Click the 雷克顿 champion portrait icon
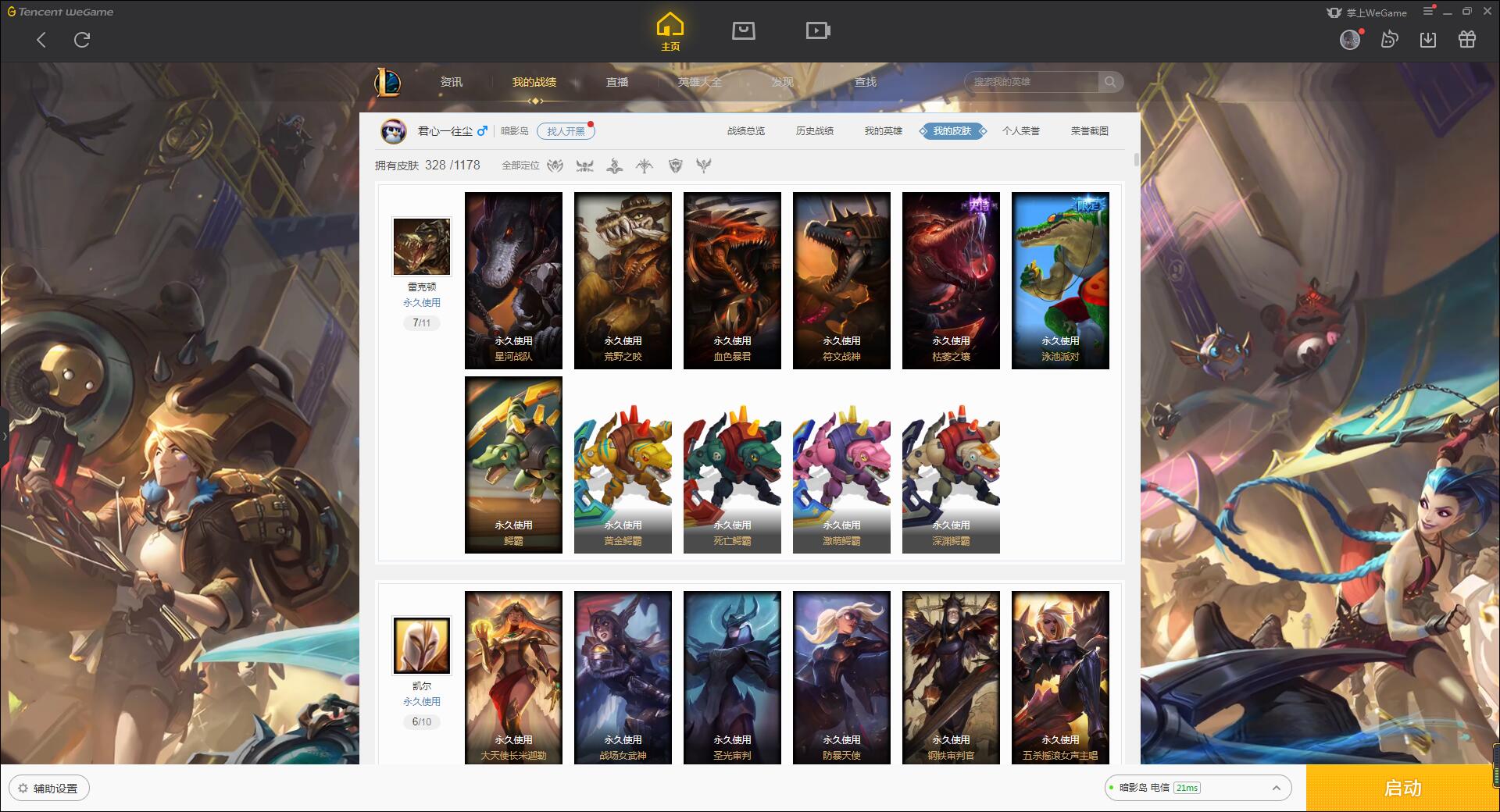Viewport: 1500px width, 812px height. tap(422, 247)
